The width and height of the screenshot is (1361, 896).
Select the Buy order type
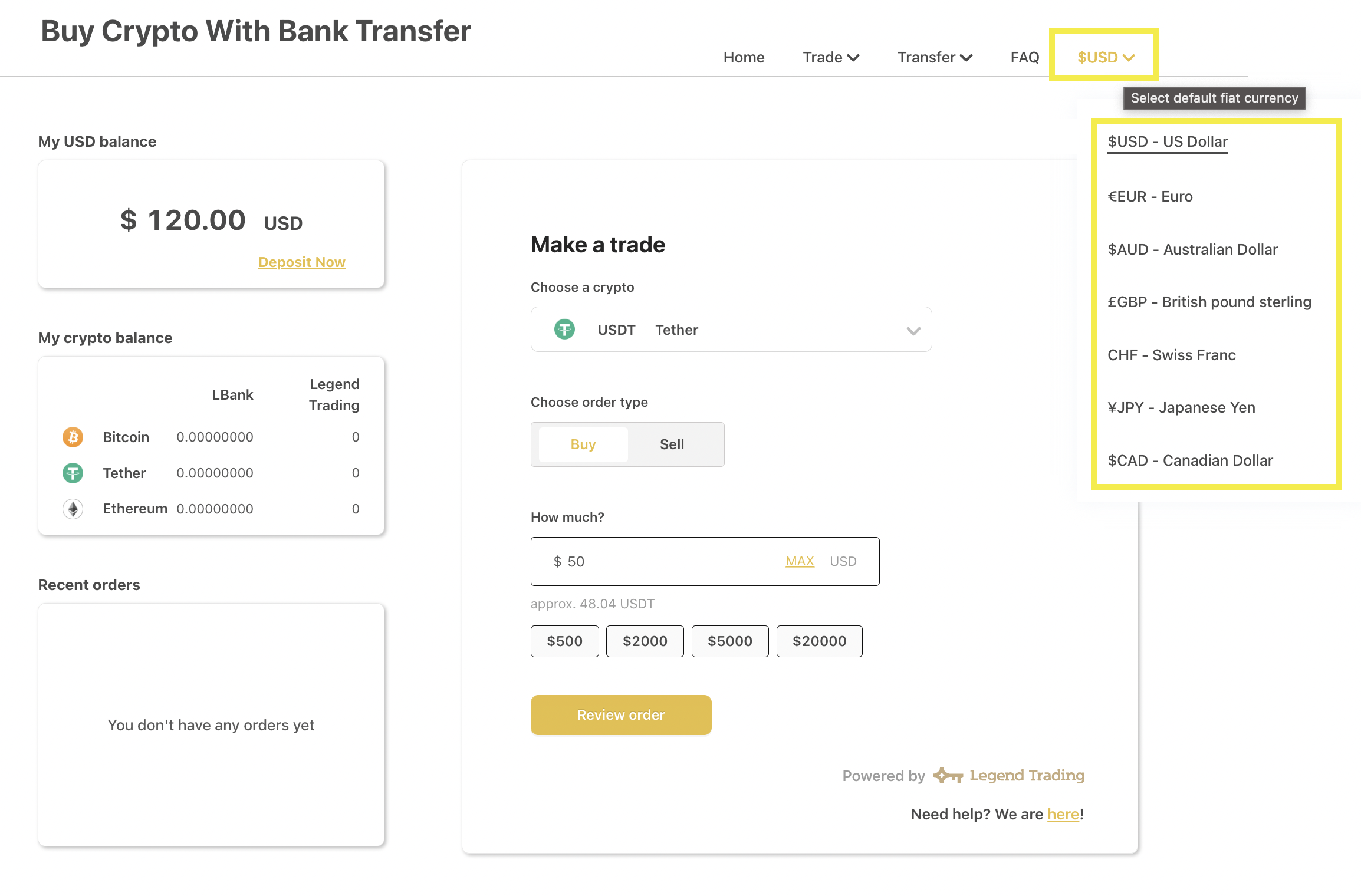(583, 444)
